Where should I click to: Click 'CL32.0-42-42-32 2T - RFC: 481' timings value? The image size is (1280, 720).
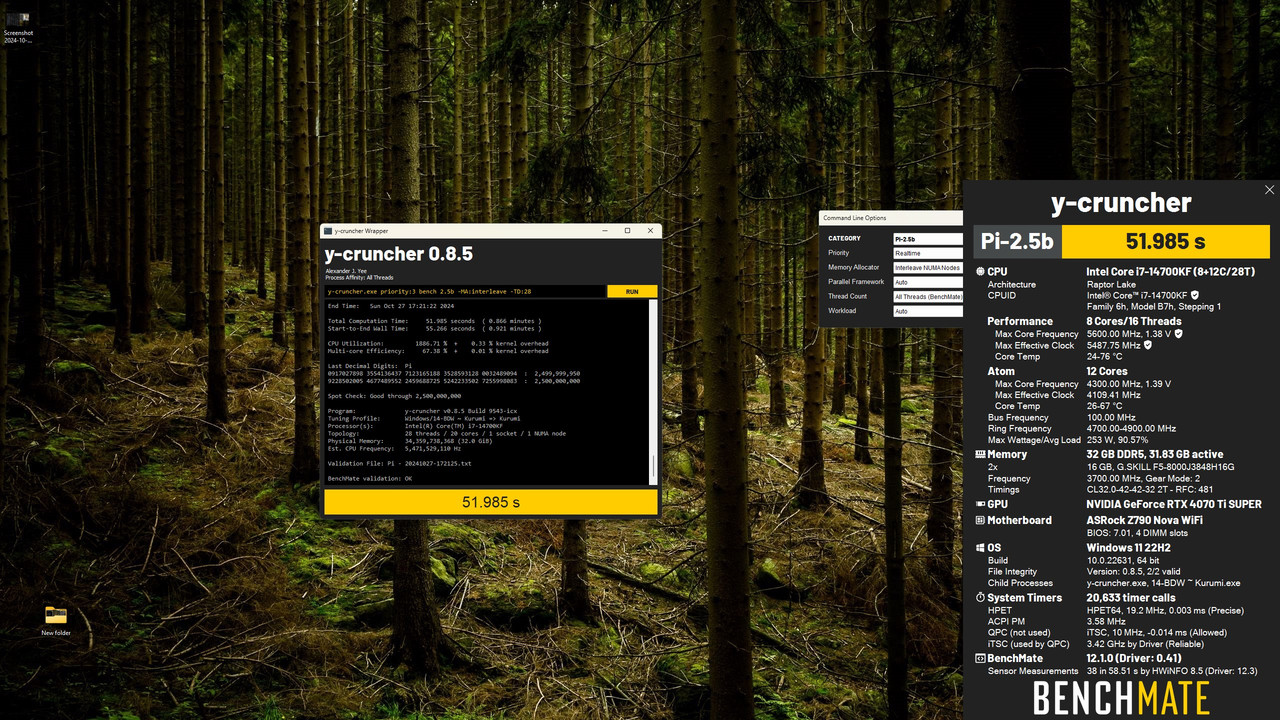point(1150,490)
